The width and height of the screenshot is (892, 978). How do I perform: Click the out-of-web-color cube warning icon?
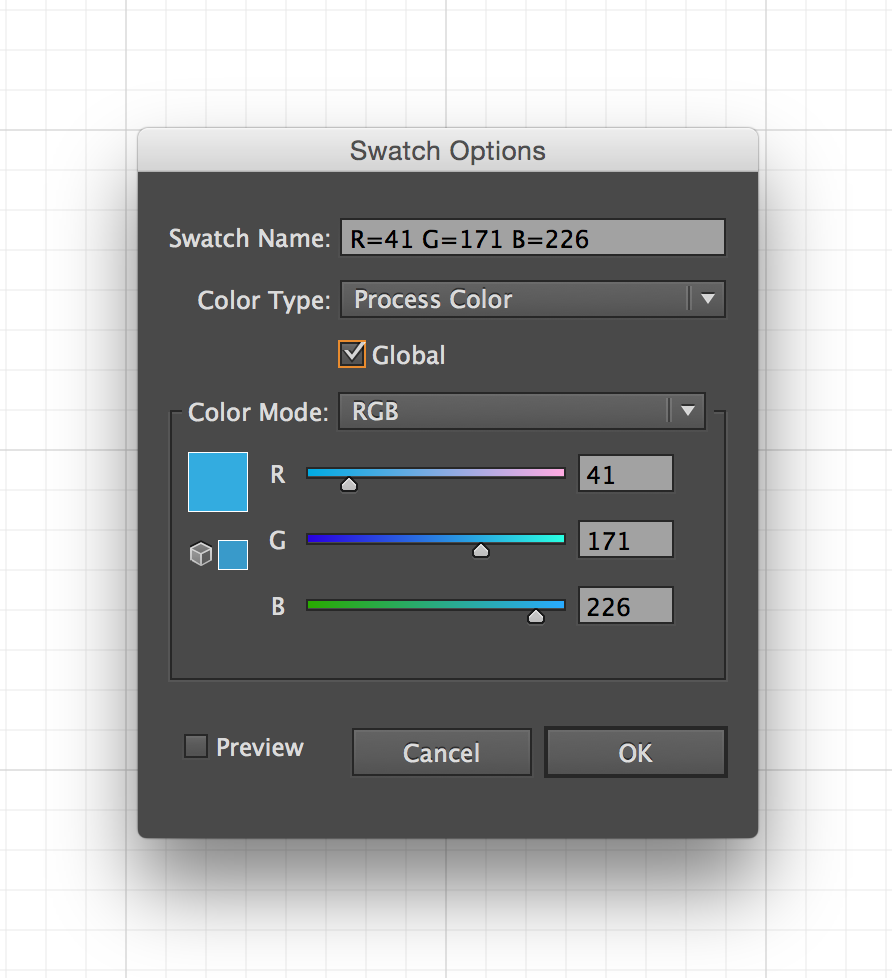click(x=201, y=554)
